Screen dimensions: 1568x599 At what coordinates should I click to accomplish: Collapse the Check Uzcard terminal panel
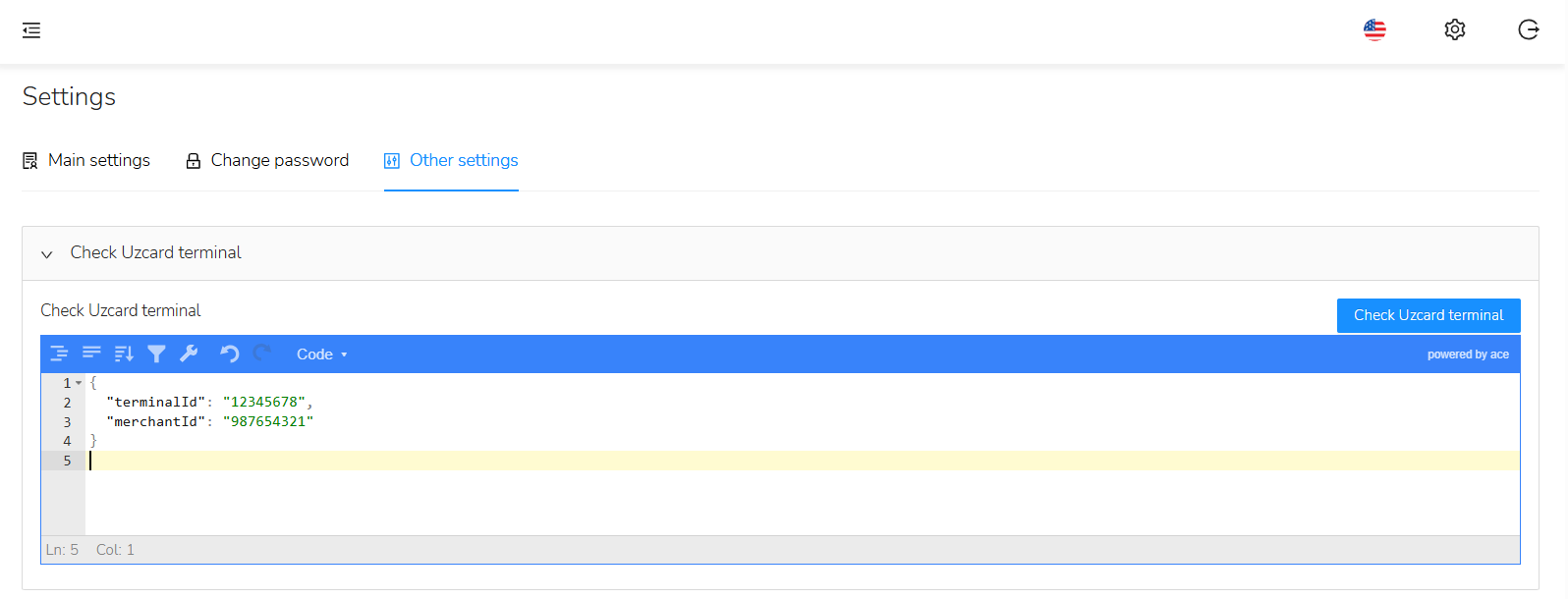tap(46, 253)
